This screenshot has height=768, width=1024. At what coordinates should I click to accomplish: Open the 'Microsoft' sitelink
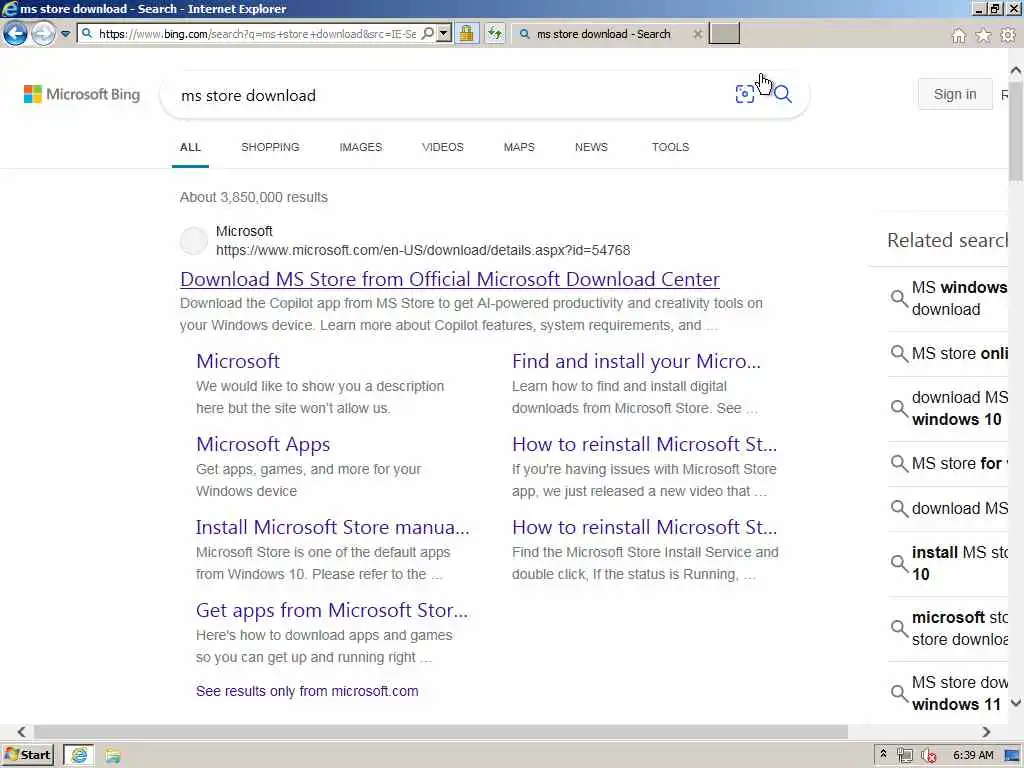238,361
